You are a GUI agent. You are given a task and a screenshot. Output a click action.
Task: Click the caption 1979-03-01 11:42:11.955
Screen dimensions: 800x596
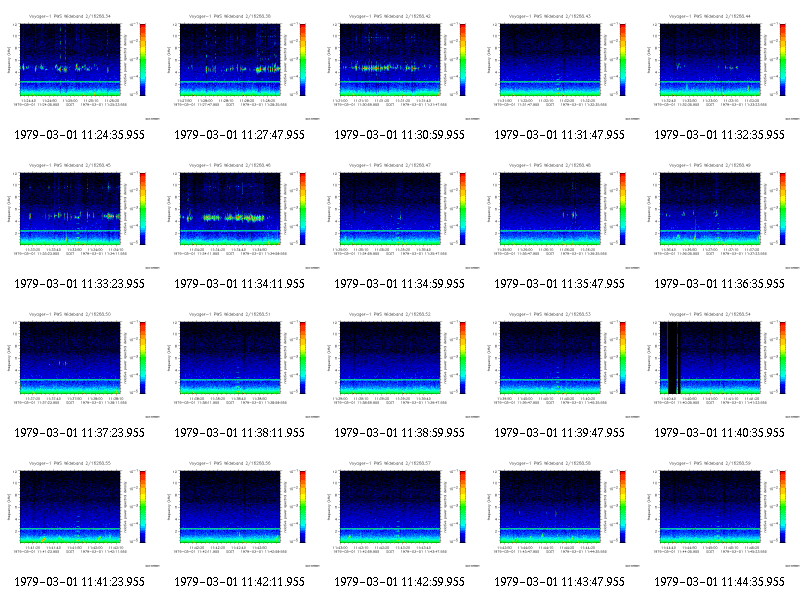pos(240,582)
